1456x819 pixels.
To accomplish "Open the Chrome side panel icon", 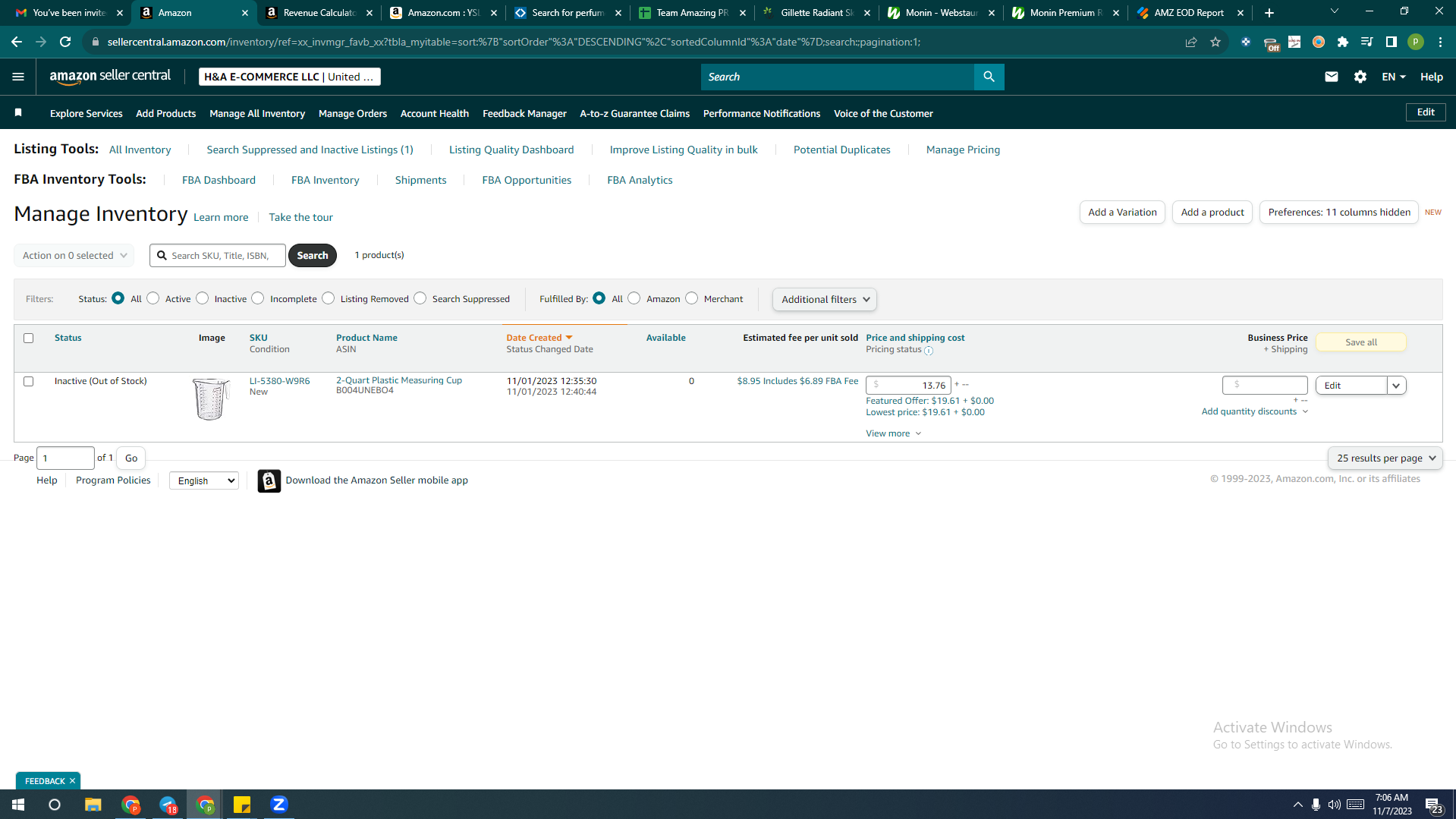I will [x=1392, y=42].
